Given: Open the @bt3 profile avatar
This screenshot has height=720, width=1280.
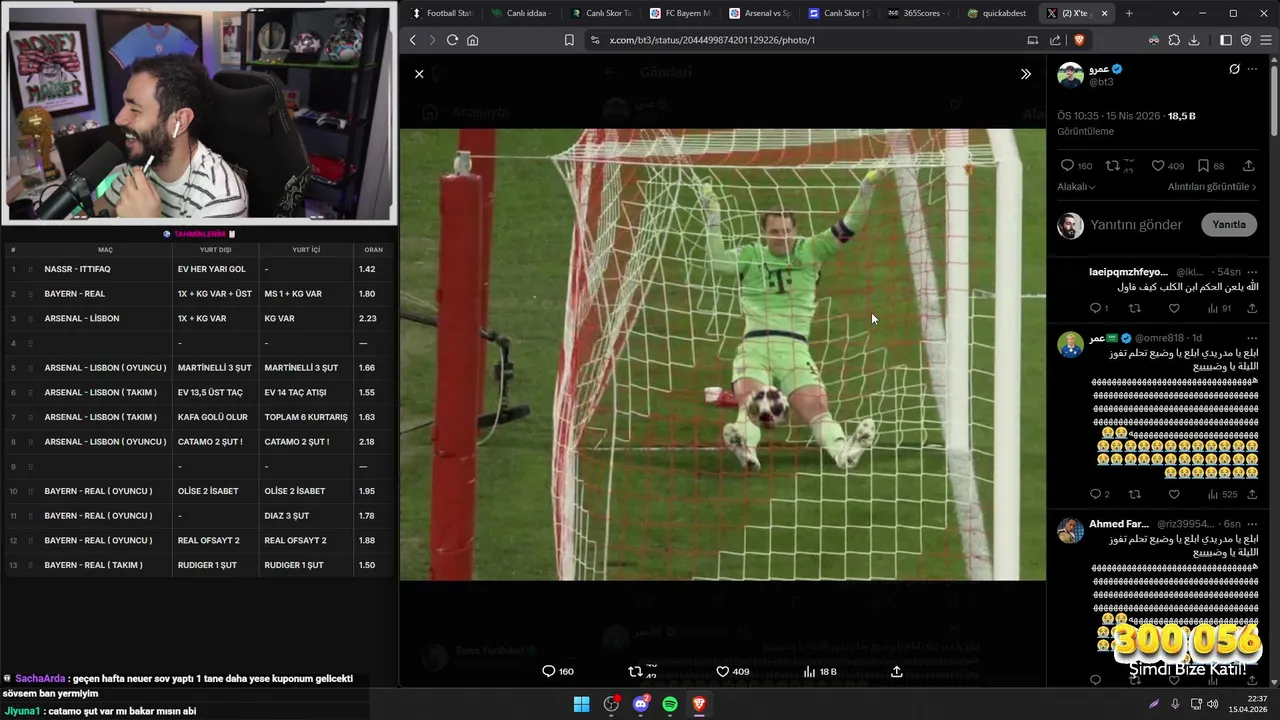Looking at the screenshot, I should click(1071, 75).
